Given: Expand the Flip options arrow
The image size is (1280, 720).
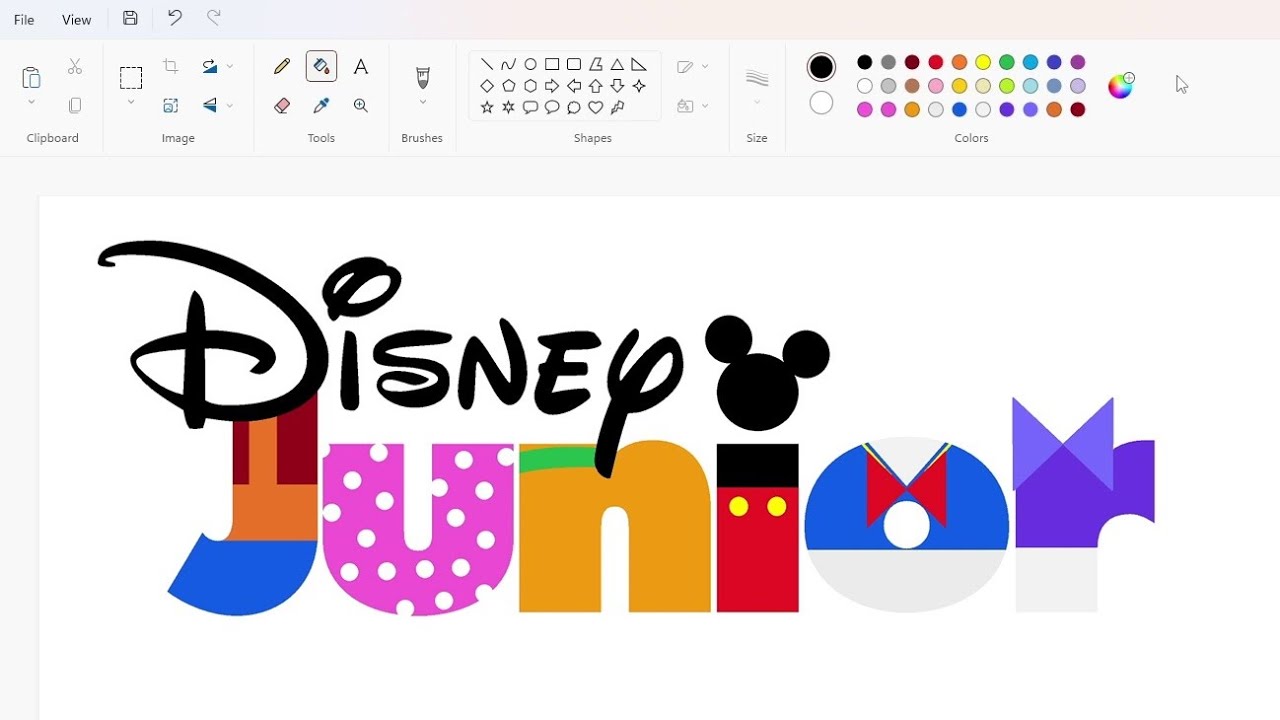Looking at the screenshot, I should point(230,105).
